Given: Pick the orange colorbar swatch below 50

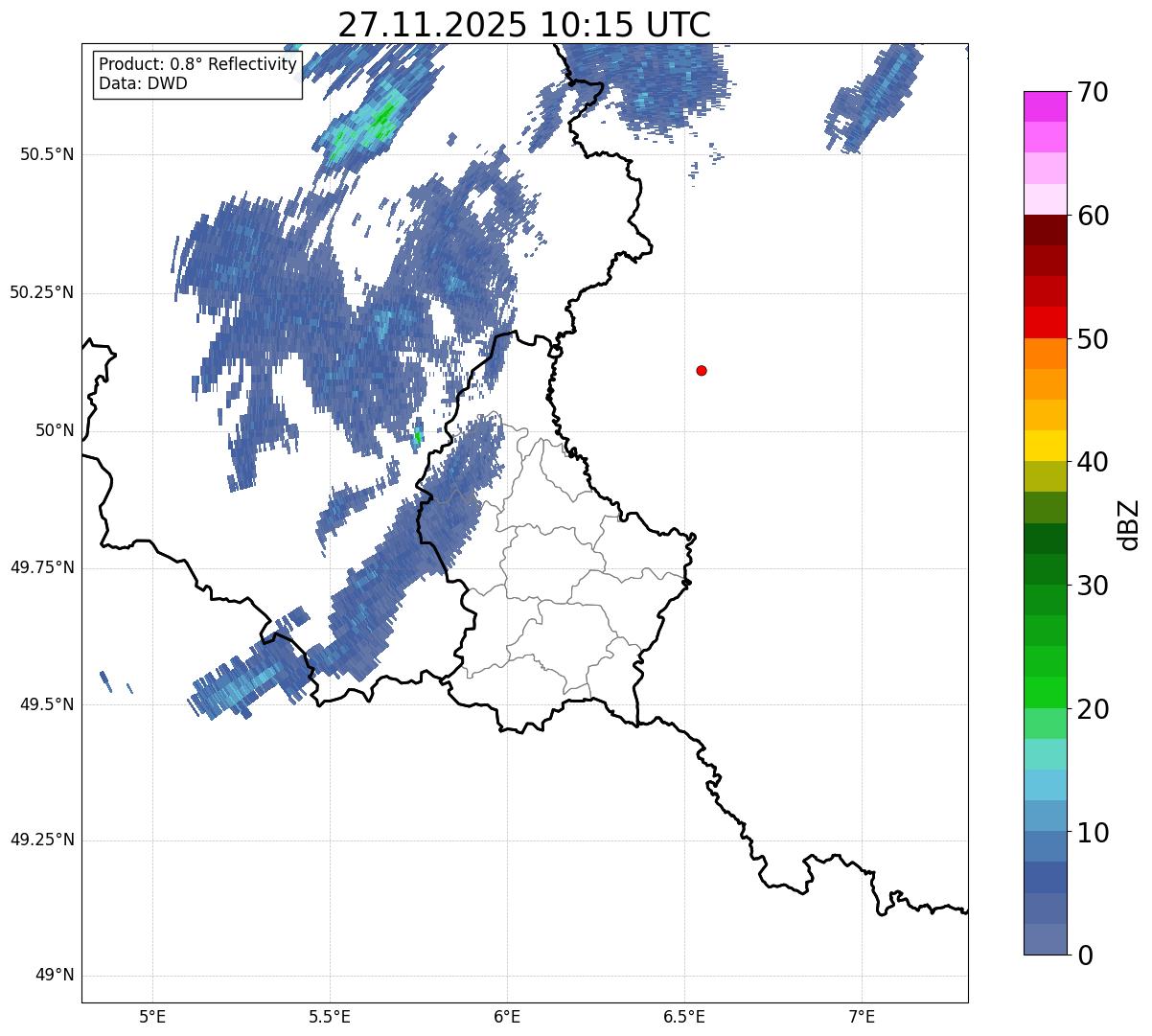Looking at the screenshot, I should coord(1044,354).
